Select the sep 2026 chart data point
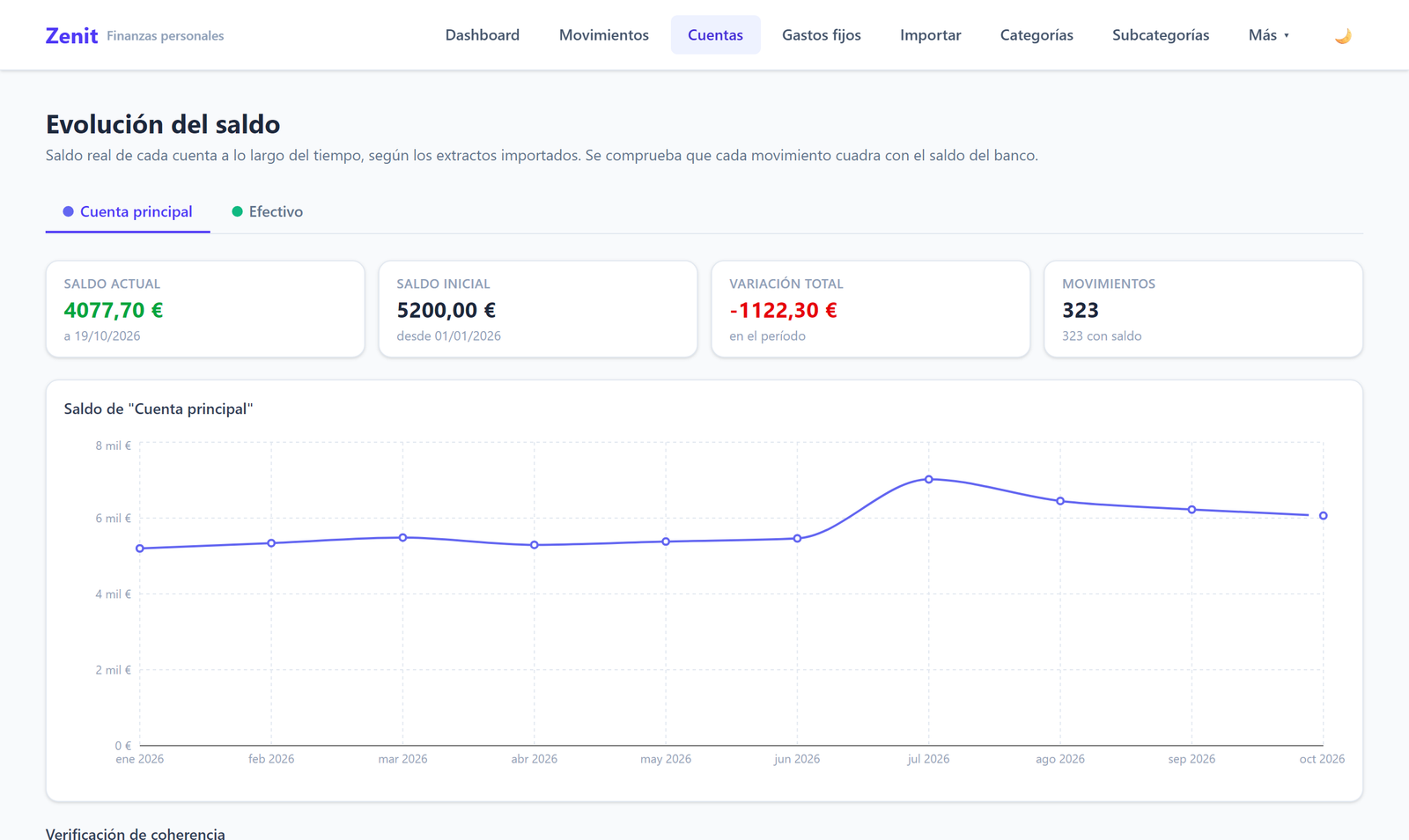Image resolution: width=1409 pixels, height=840 pixels. [x=1191, y=510]
